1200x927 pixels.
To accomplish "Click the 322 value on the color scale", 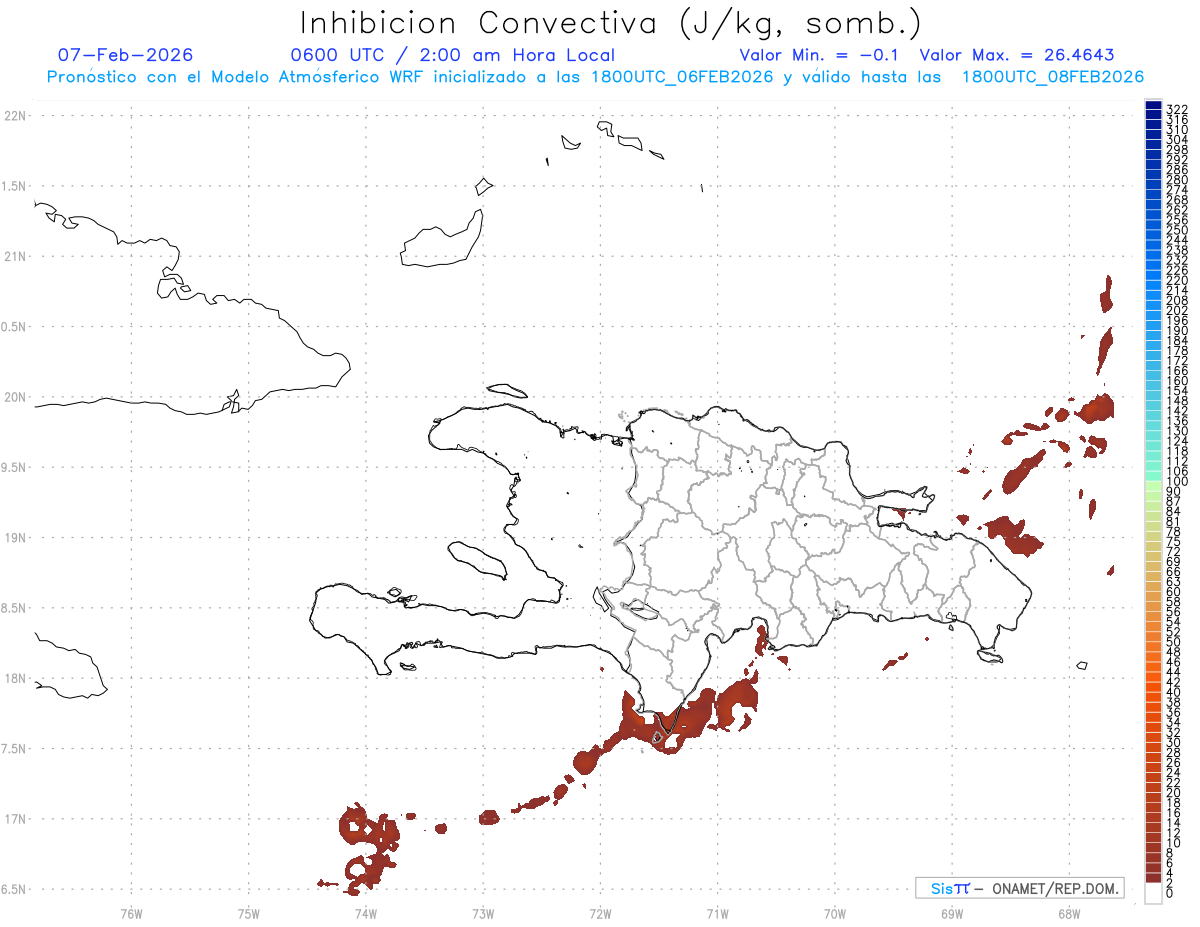I will (1177, 109).
